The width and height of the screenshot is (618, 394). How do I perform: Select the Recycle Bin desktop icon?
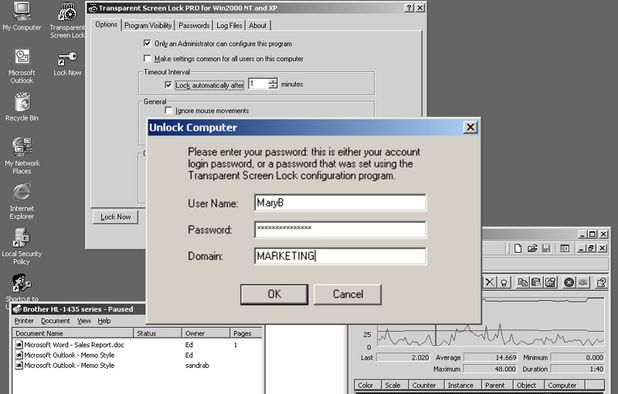pyautogui.click(x=22, y=106)
